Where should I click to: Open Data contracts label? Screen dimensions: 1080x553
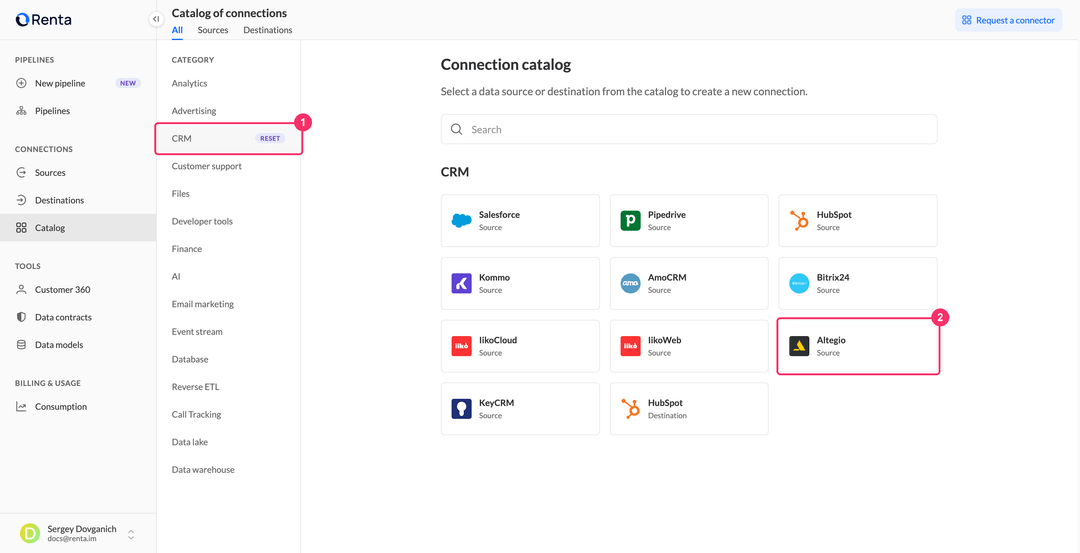click(63, 317)
